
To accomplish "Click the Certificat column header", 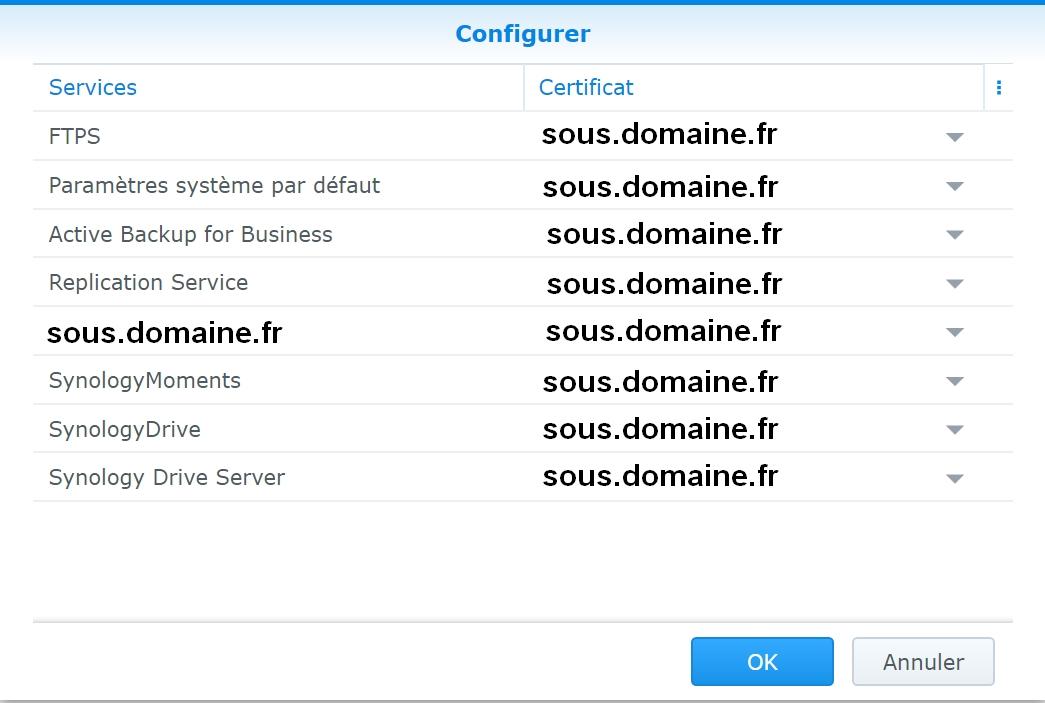I will point(586,88).
